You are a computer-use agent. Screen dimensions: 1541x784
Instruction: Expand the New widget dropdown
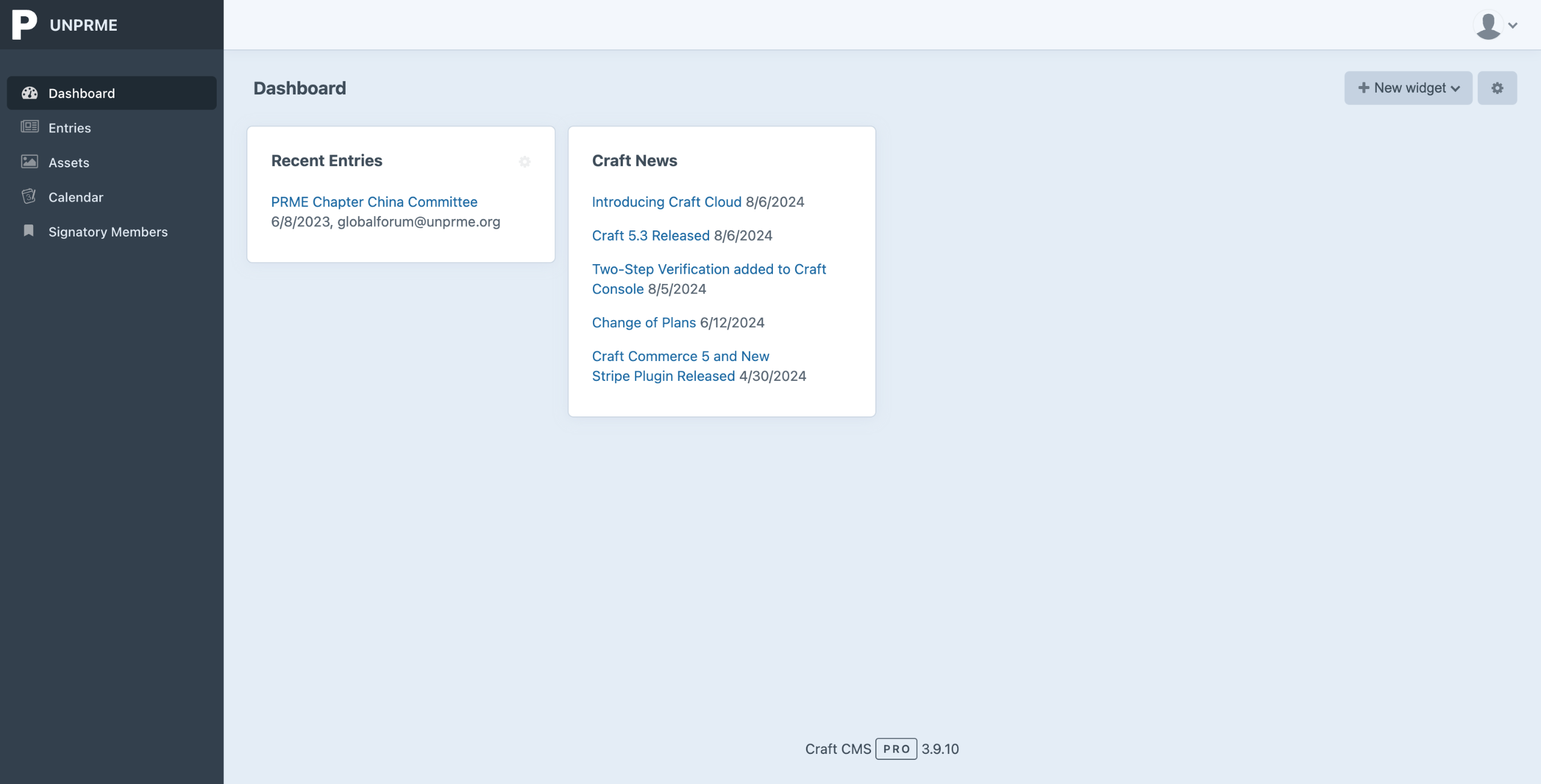(x=1408, y=88)
